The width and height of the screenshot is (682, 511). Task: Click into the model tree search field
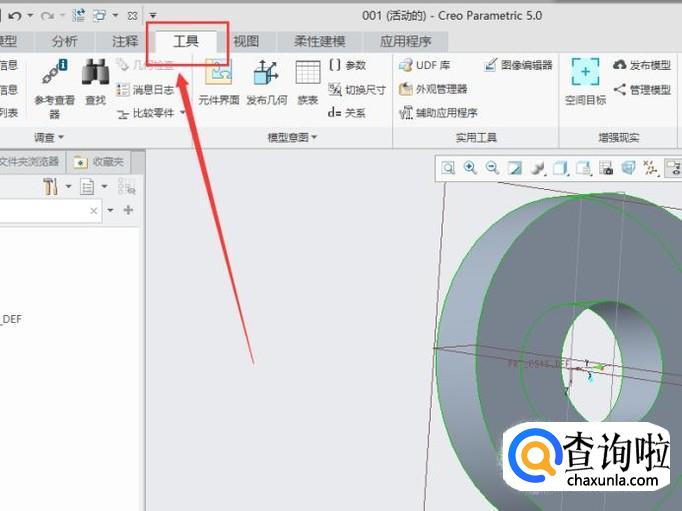coord(50,211)
